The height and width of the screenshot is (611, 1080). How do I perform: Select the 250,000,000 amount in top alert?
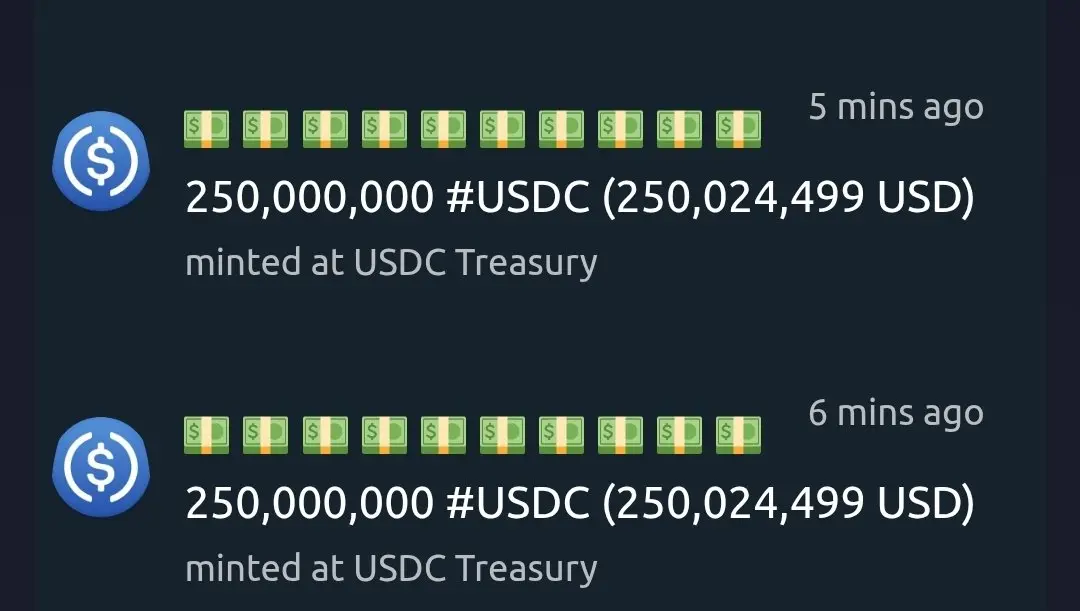pyautogui.click(x=309, y=198)
